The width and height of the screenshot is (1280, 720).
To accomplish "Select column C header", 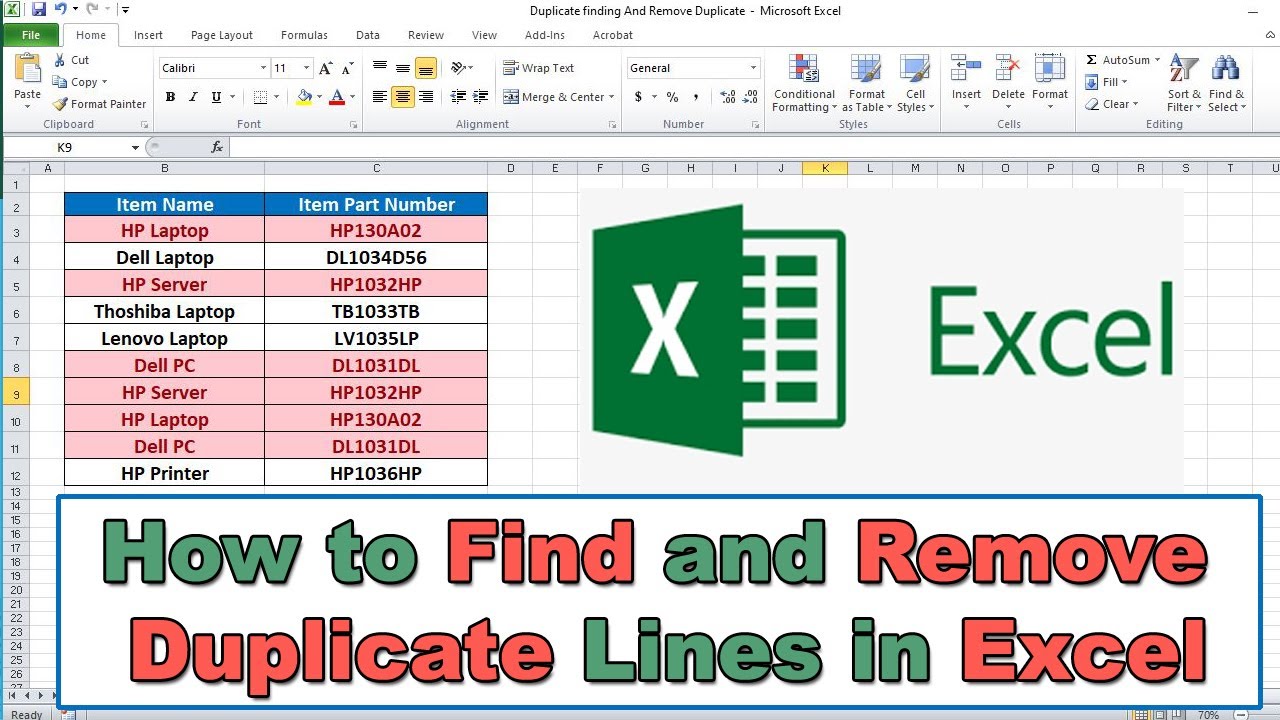I will (x=376, y=168).
